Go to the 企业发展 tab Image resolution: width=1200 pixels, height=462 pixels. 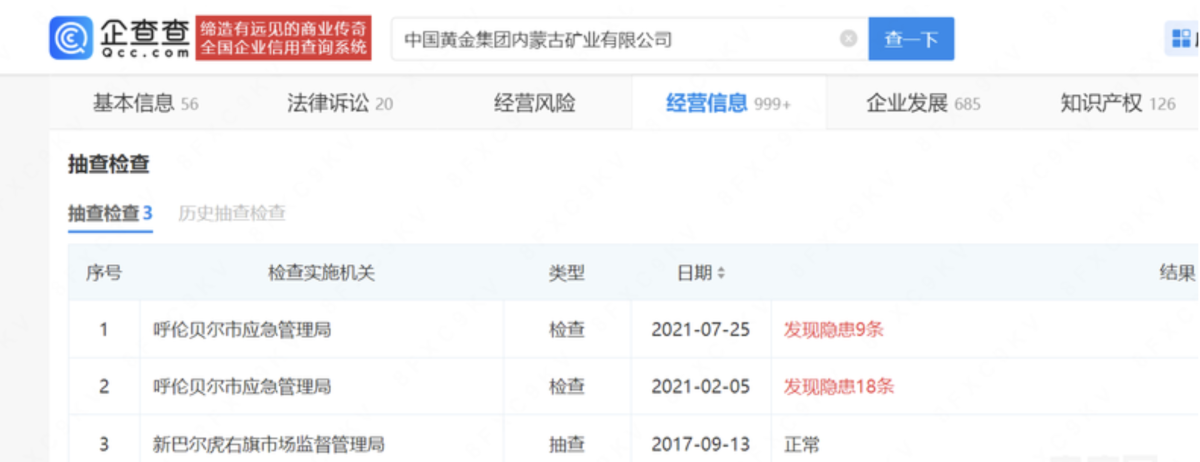(x=923, y=103)
